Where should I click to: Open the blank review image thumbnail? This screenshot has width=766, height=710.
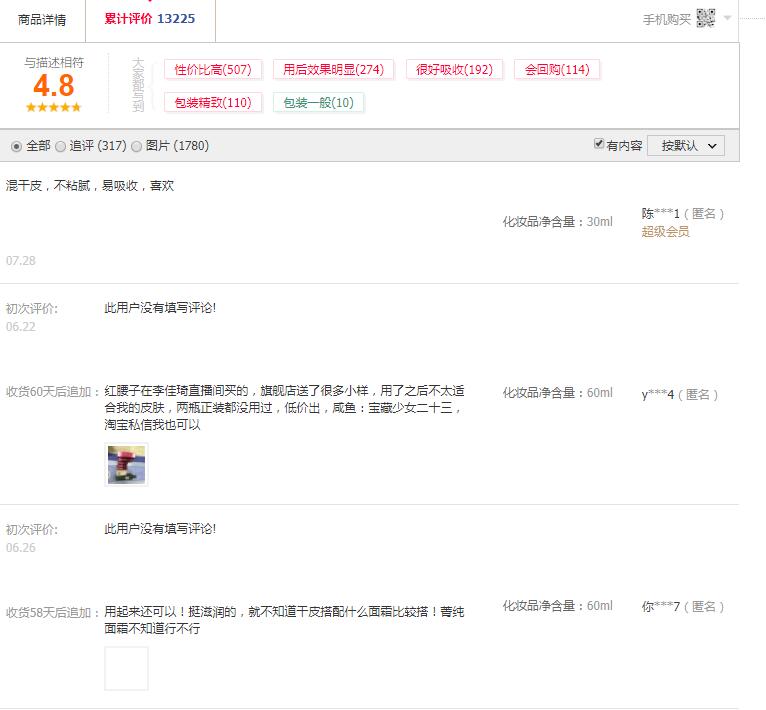pyautogui.click(x=126, y=668)
